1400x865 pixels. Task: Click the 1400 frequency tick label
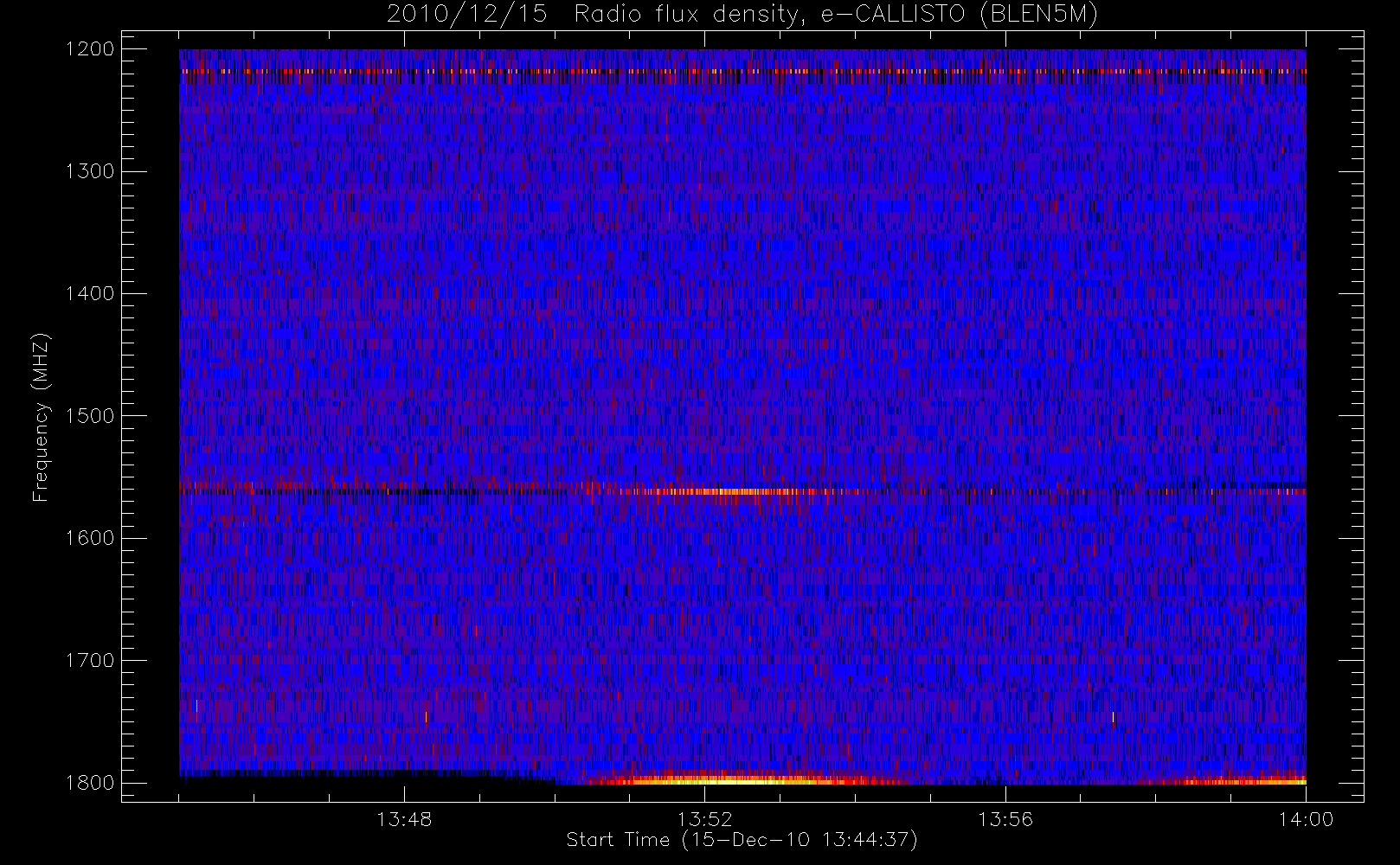(x=90, y=294)
